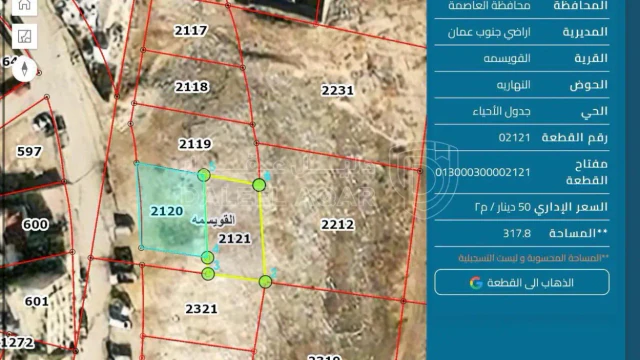Select parcel 2118 on the map
640x360 pixels.
(x=191, y=87)
